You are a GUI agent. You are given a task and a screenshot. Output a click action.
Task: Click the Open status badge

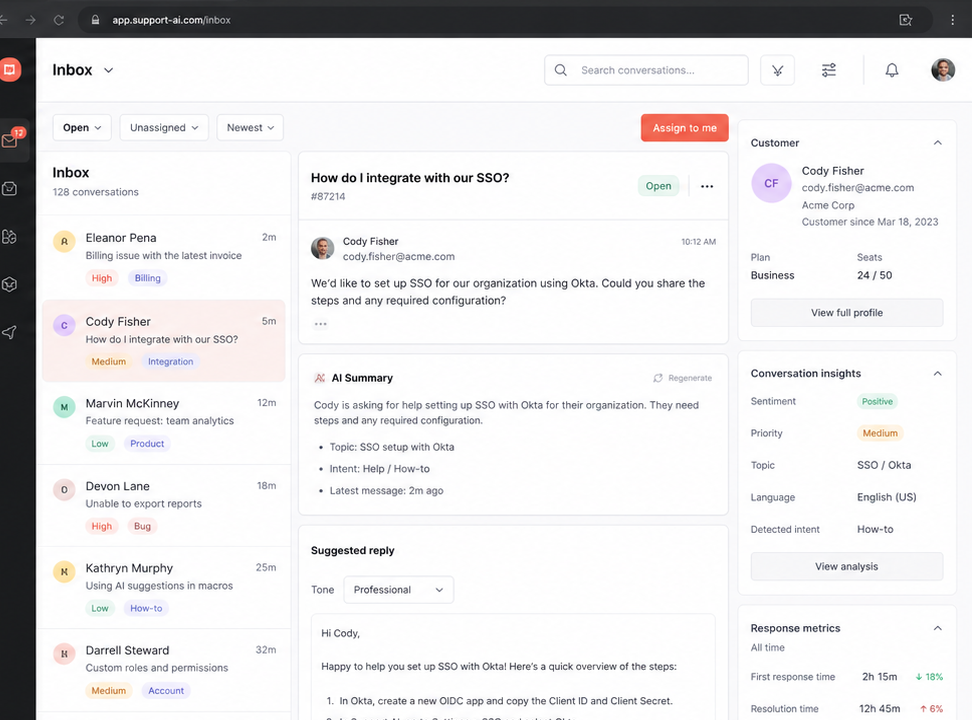[x=658, y=186]
